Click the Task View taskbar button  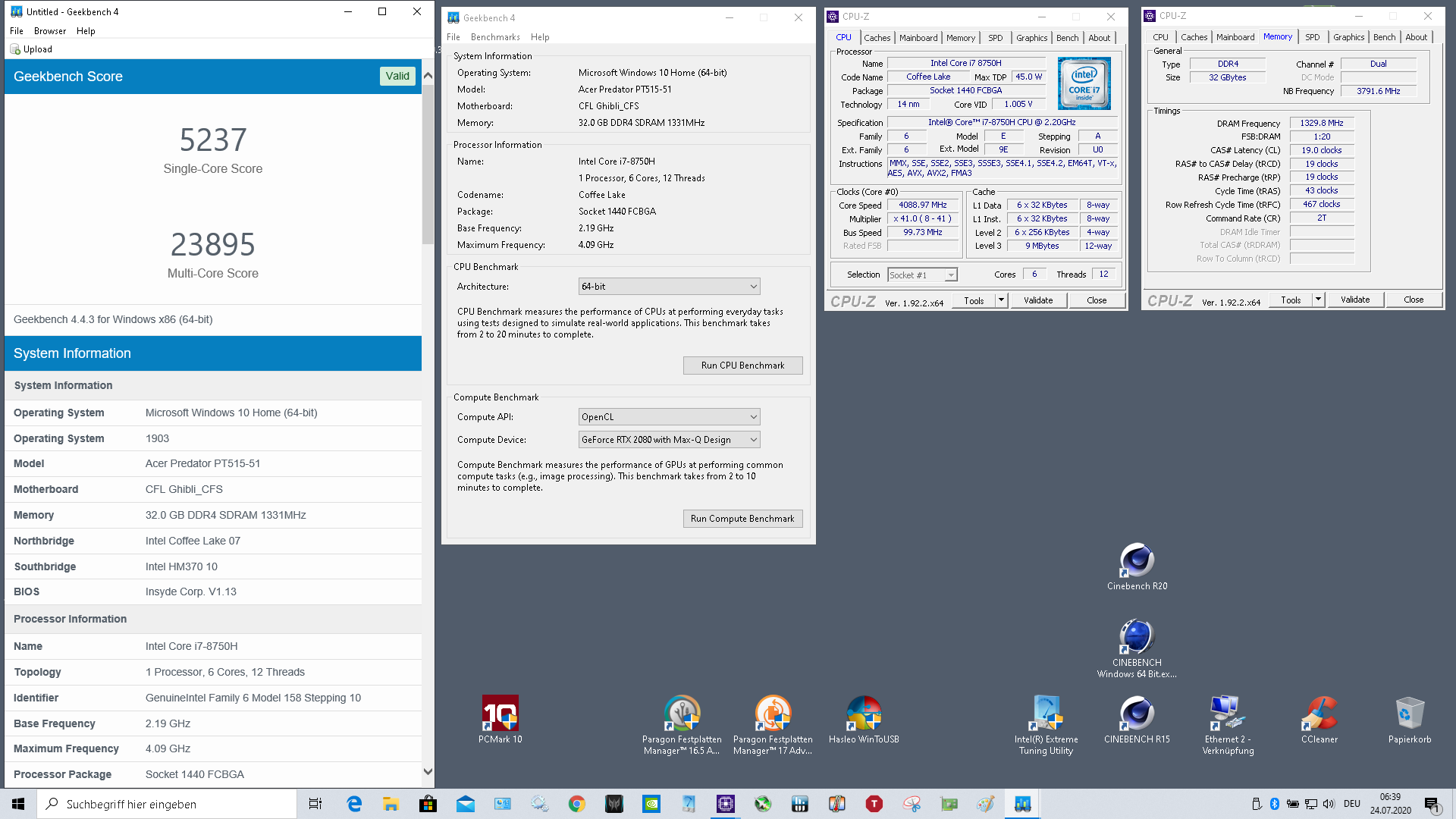(x=315, y=804)
